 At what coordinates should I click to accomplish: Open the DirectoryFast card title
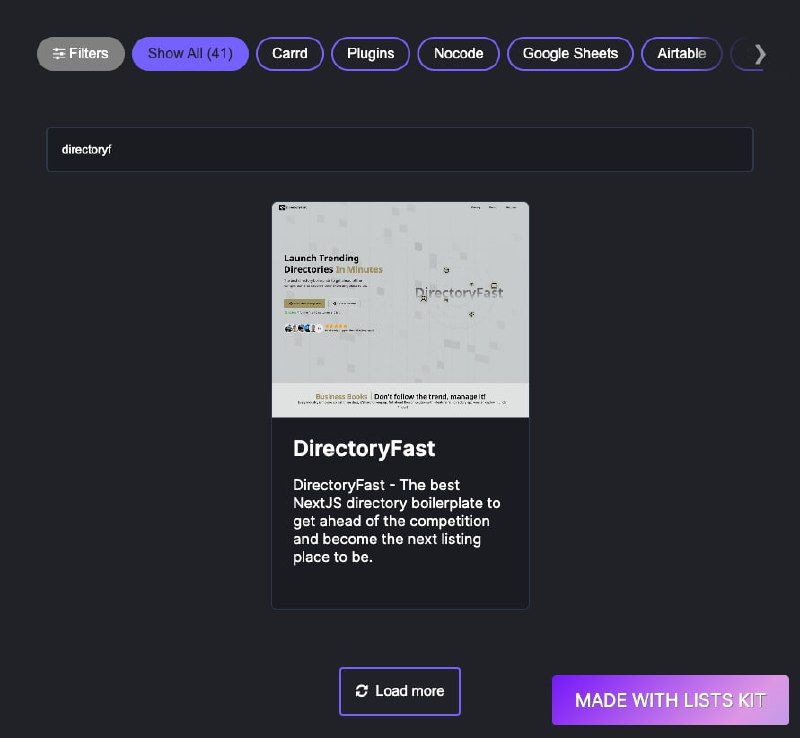coord(364,449)
